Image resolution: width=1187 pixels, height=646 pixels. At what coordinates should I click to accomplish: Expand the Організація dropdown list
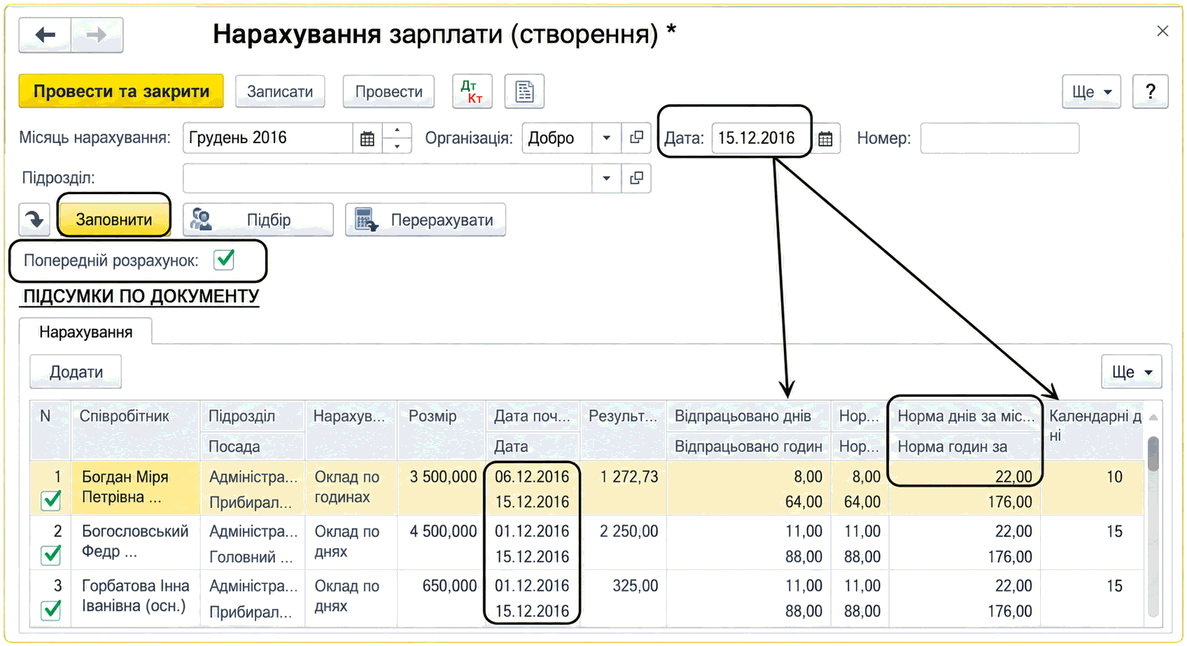606,138
